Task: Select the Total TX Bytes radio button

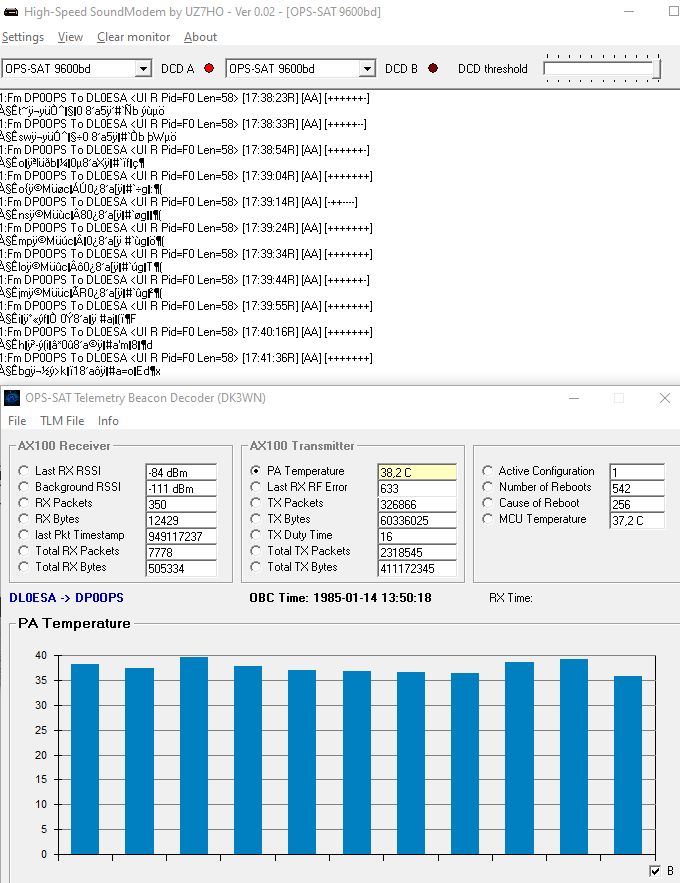Action: pyautogui.click(x=256, y=567)
